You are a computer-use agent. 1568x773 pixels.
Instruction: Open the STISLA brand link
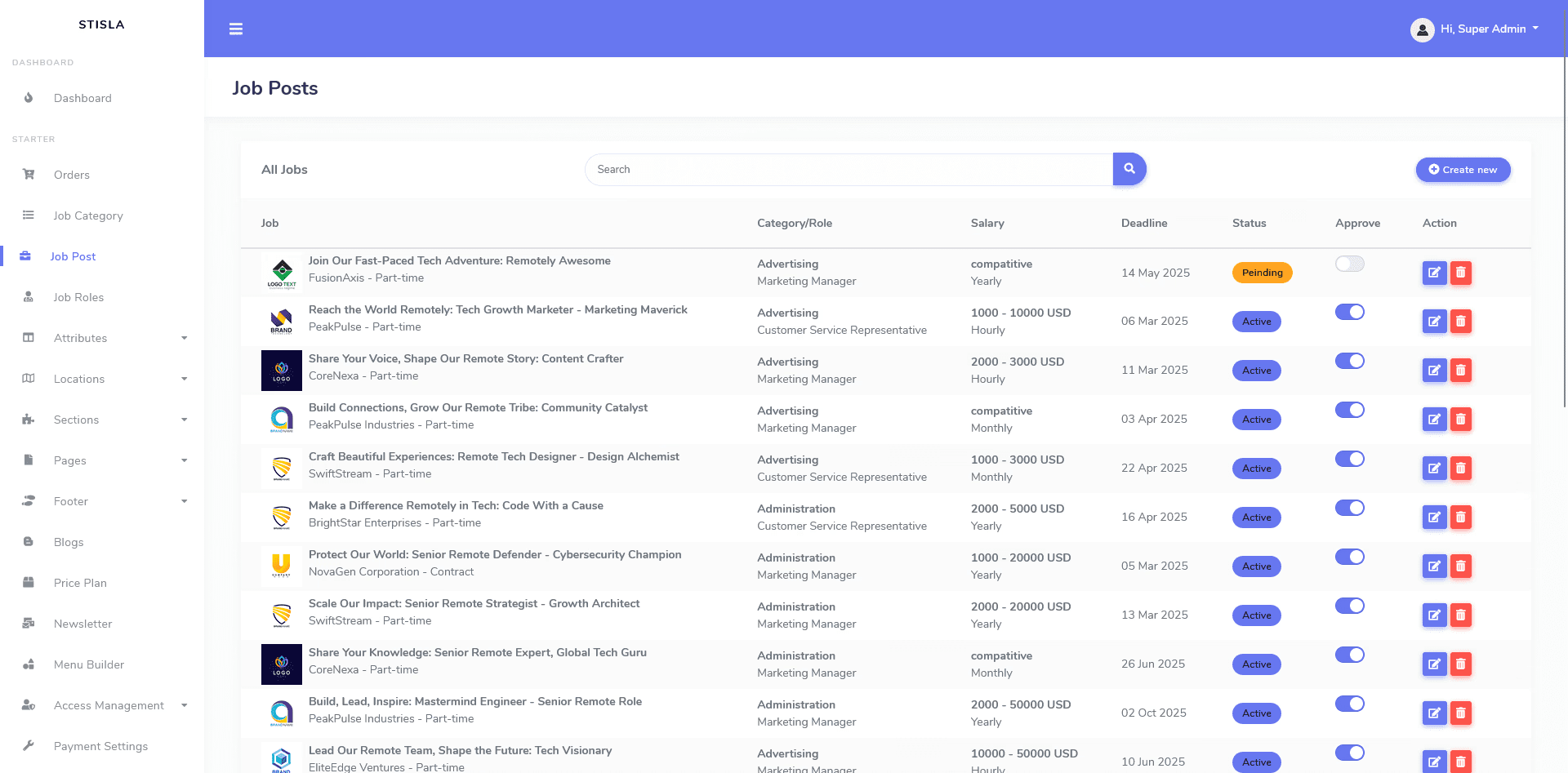101,24
